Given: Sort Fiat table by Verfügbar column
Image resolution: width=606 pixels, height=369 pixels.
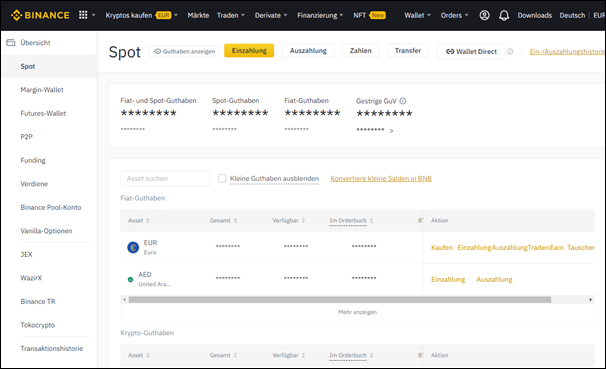Looking at the screenshot, I should point(303,220).
